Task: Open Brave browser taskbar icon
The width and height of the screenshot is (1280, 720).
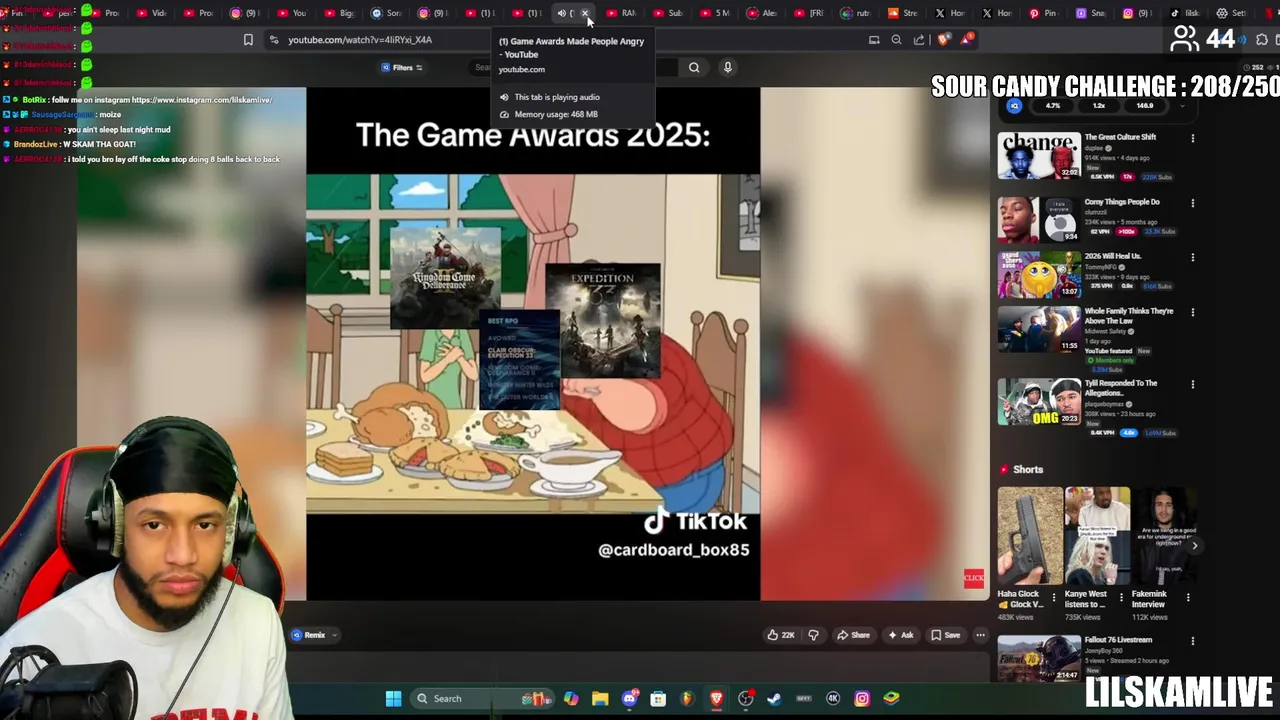Action: (x=716, y=699)
